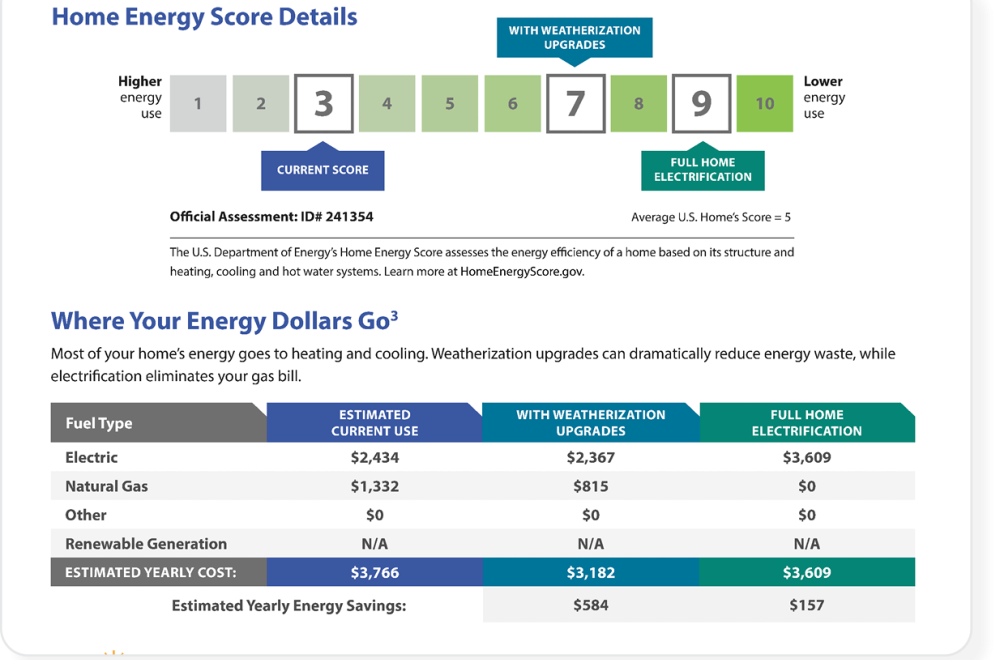Screen dimensions: 1000x660
Task: Click the With Weatherization Upgrades callout above the scale
Action: click(x=575, y=38)
